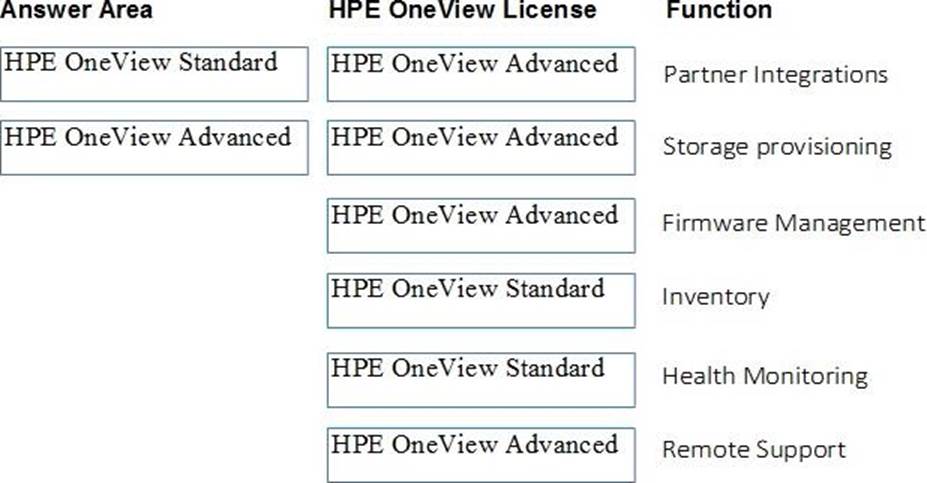Click the Firmware Management function label

[793, 223]
